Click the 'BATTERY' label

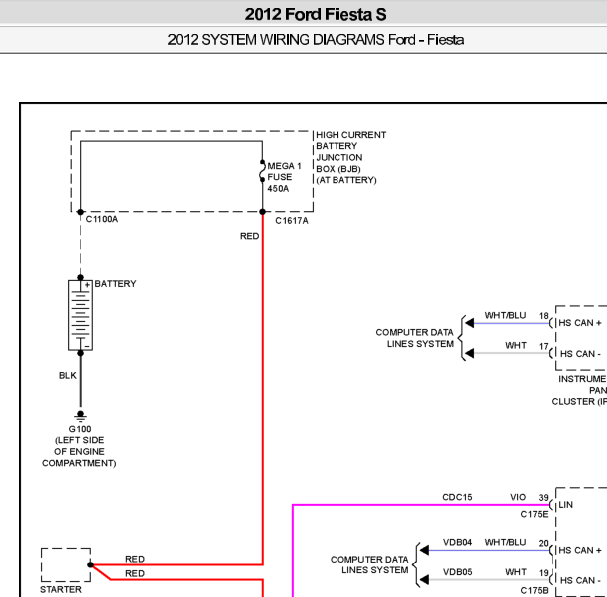[x=115, y=284]
